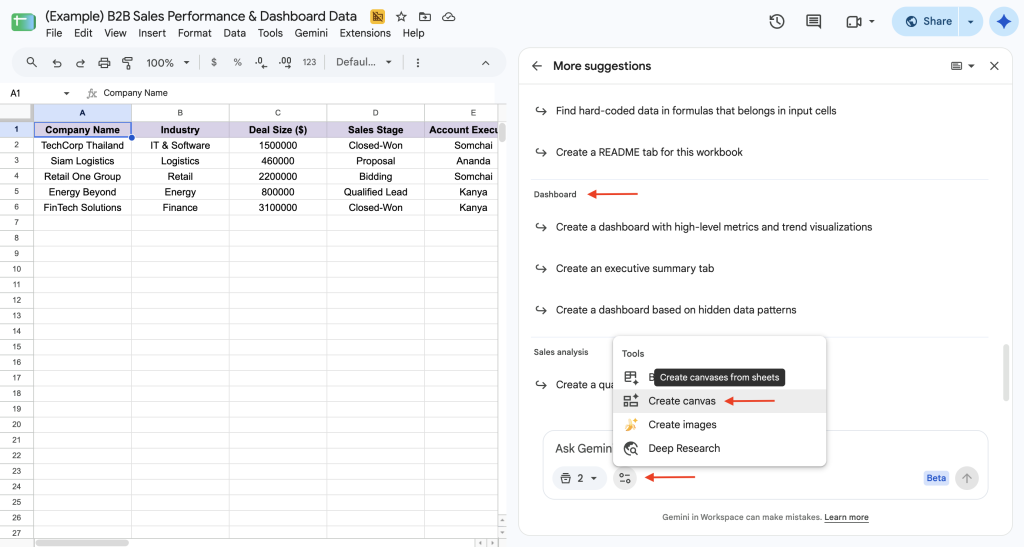Collapse the toolbar with chevron

485,63
